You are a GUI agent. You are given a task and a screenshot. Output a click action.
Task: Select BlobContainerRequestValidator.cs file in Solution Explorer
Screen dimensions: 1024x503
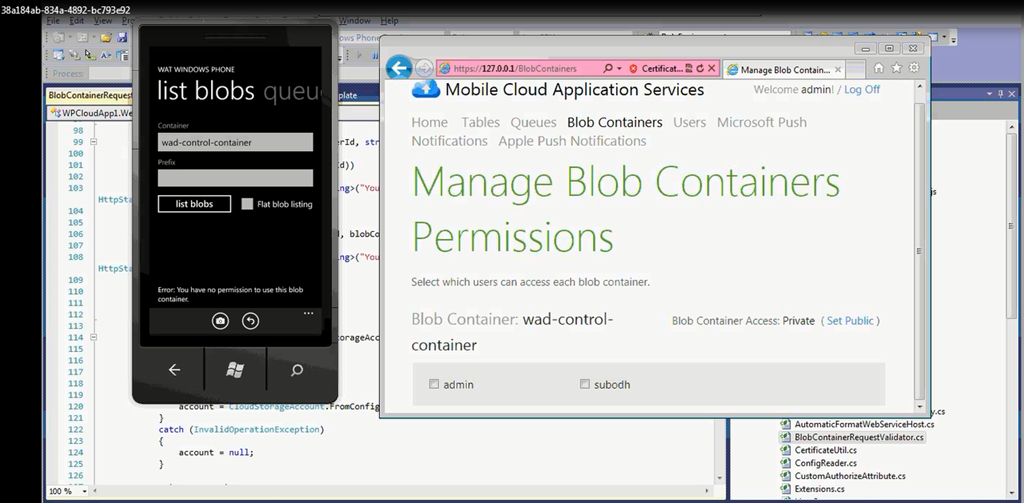(x=853, y=437)
